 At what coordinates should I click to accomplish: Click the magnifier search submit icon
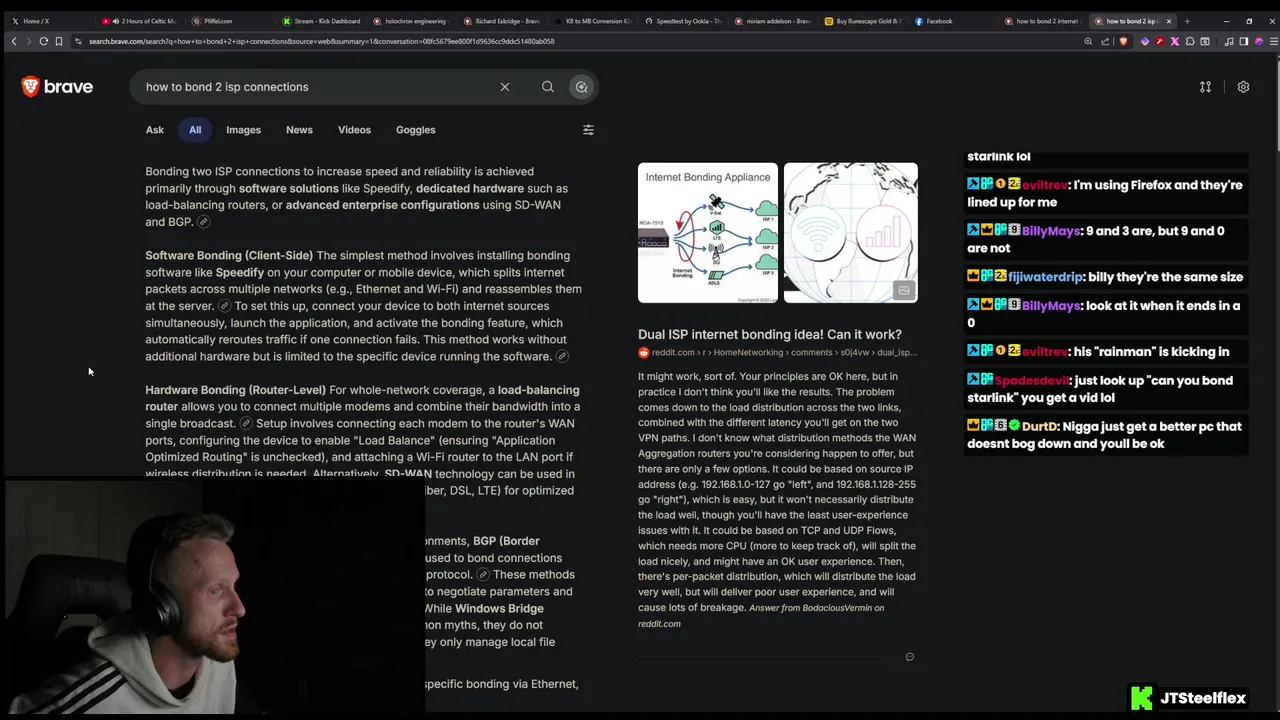[x=548, y=87]
